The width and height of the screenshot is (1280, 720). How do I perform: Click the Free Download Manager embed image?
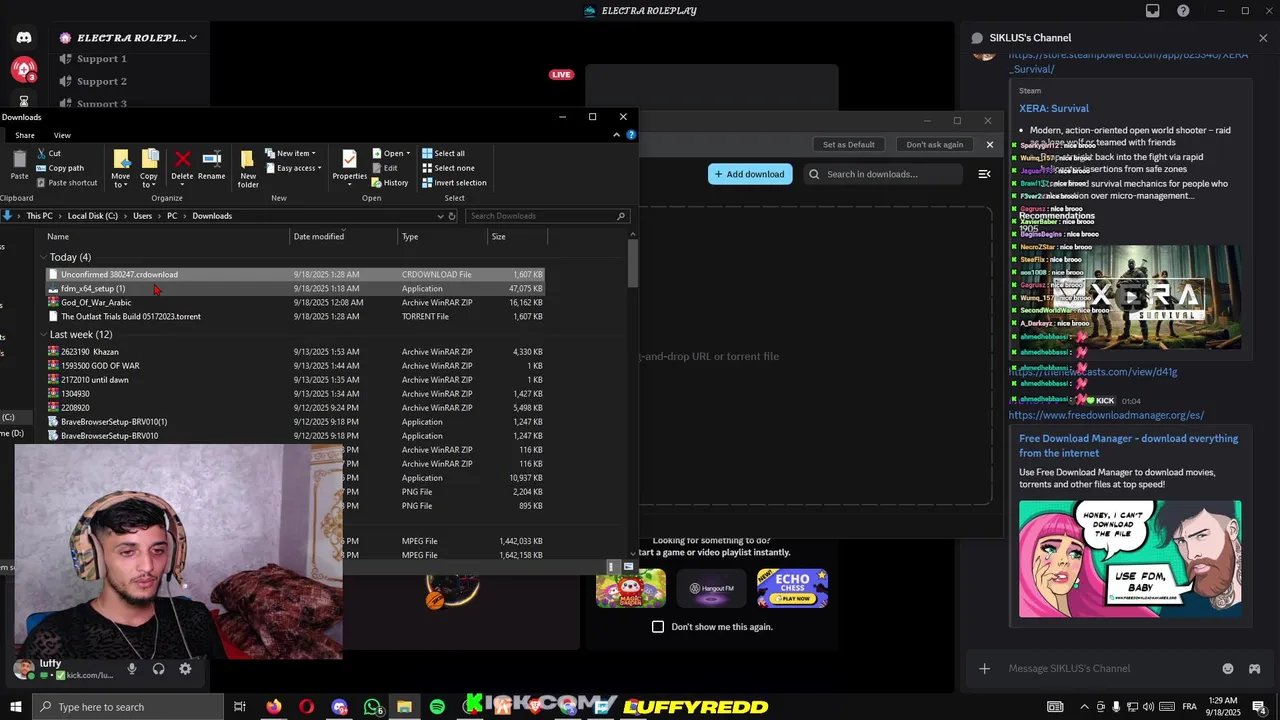coord(1130,559)
